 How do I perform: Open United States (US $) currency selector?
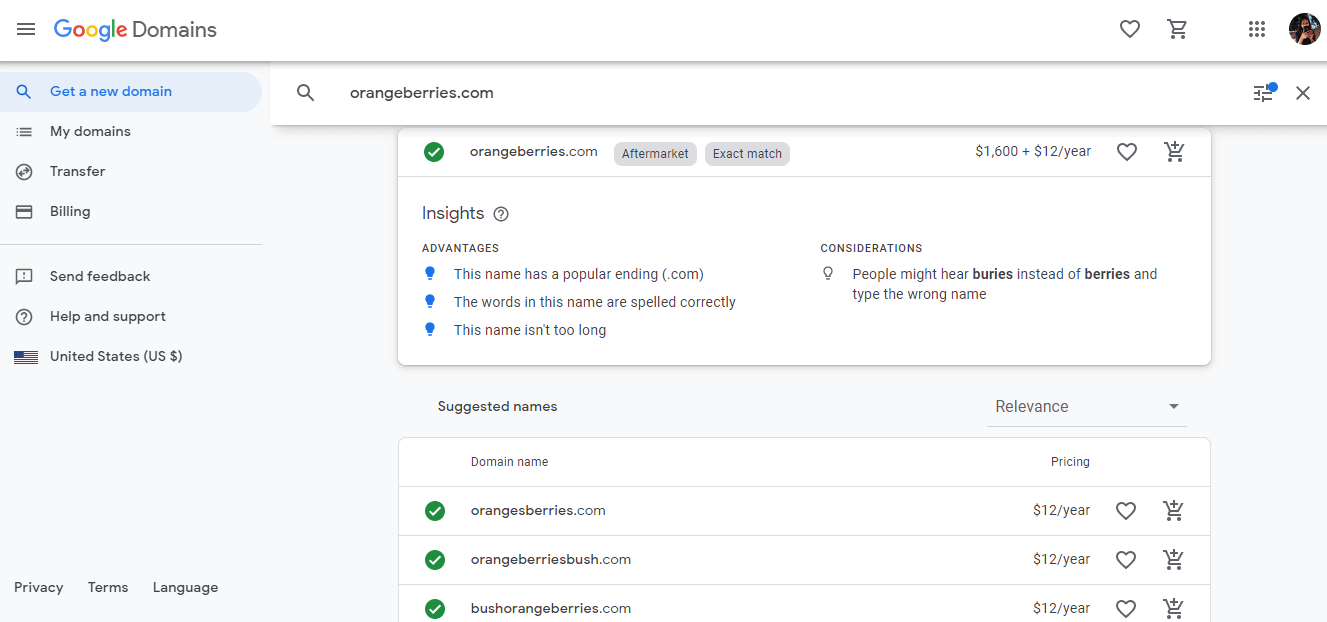[115, 357]
